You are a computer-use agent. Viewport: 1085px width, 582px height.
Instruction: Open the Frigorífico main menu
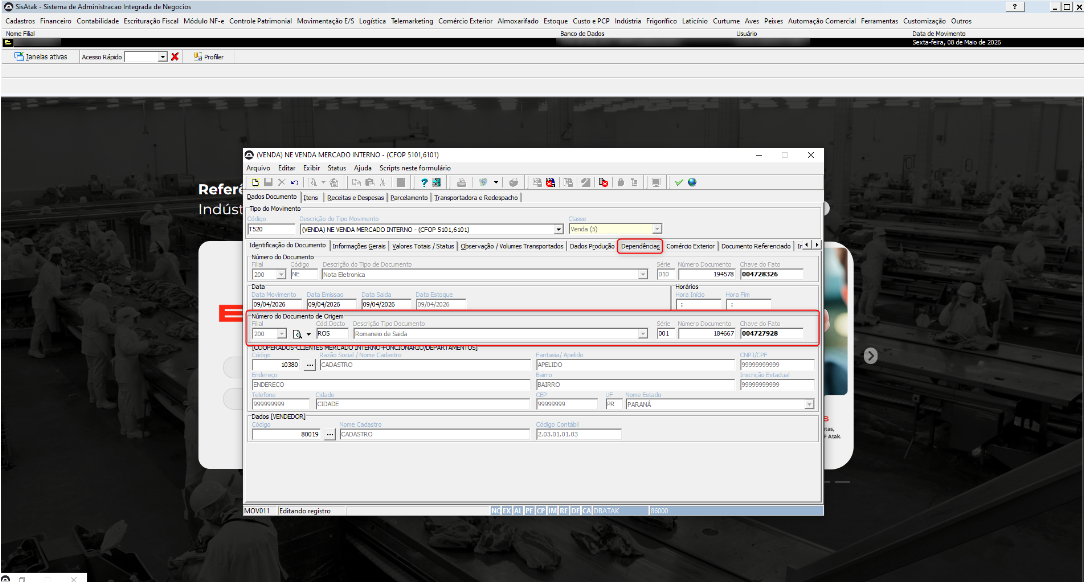(662, 21)
